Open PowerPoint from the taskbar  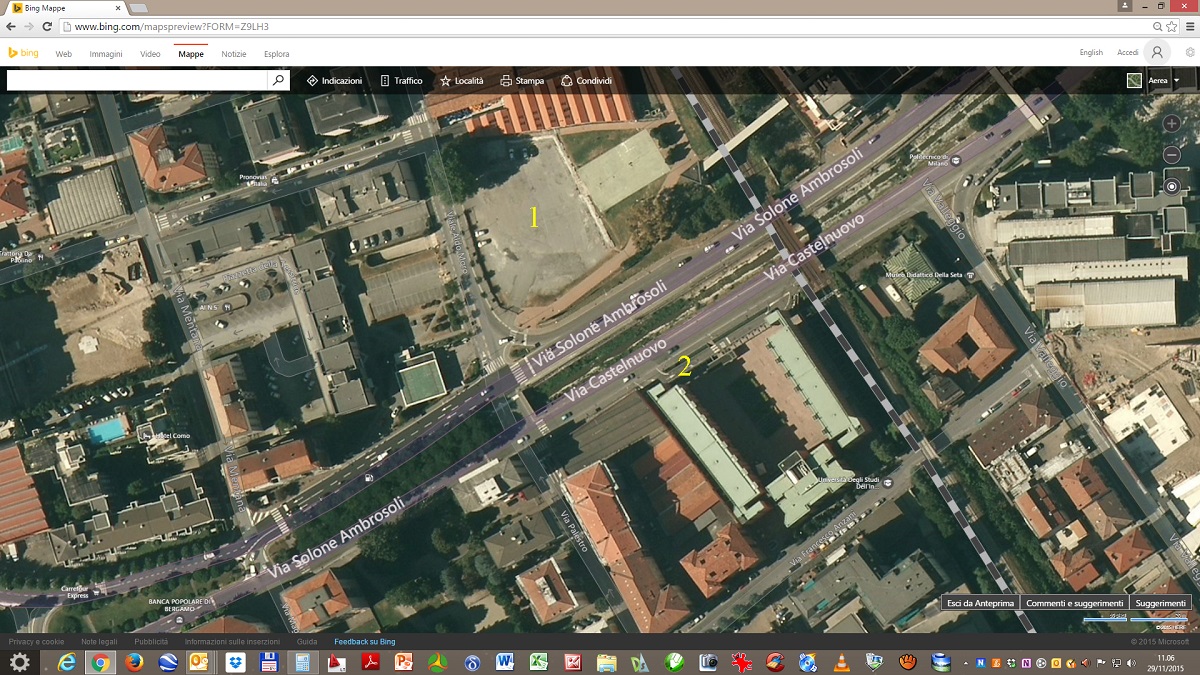click(404, 662)
